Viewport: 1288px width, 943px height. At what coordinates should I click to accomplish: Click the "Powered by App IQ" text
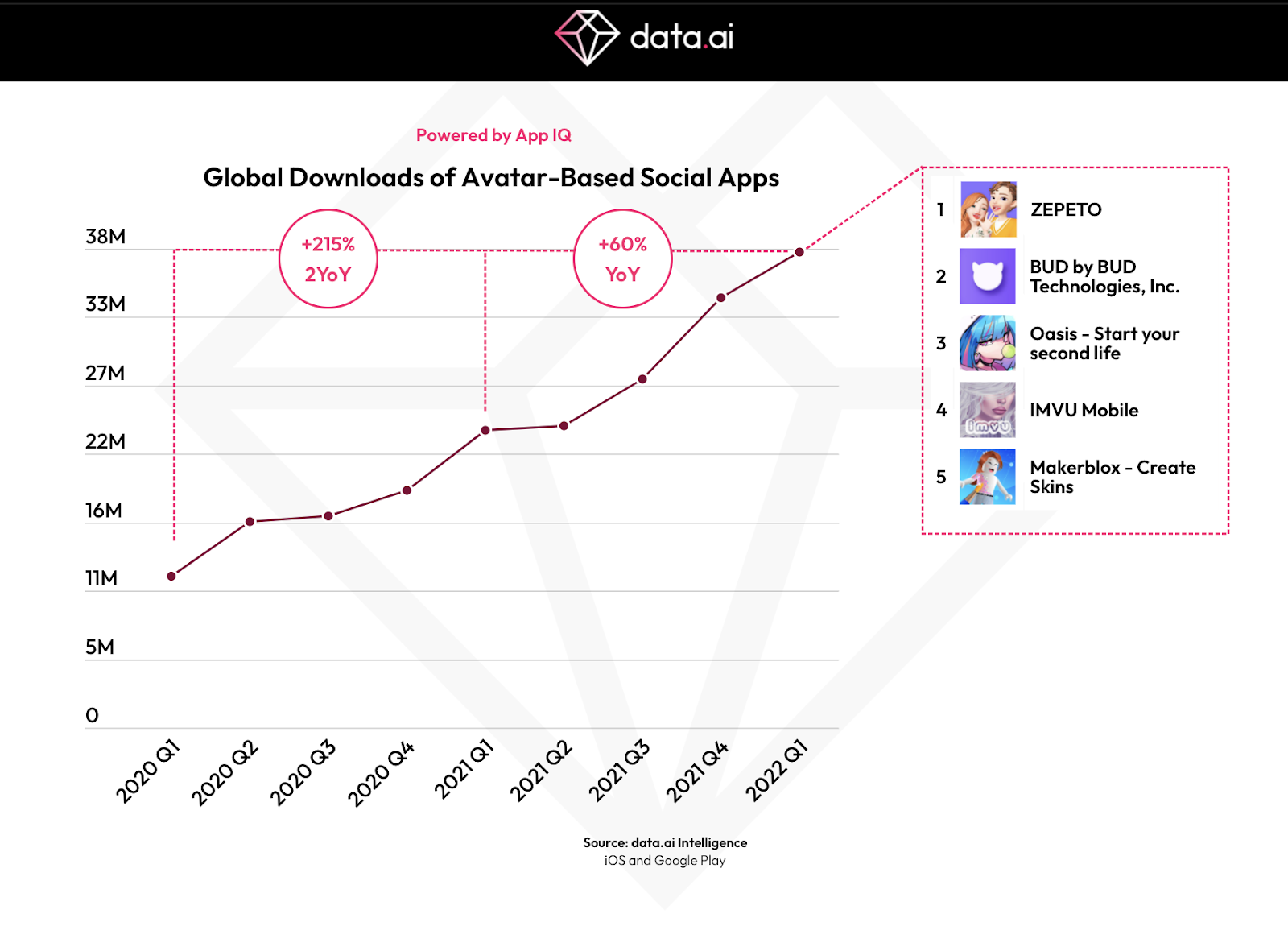tap(493, 135)
